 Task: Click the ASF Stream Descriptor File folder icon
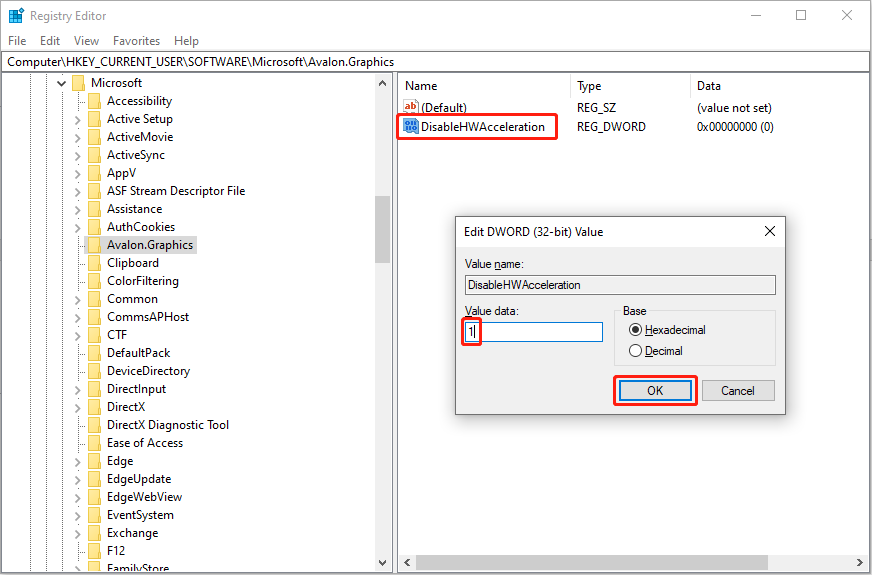[95, 191]
